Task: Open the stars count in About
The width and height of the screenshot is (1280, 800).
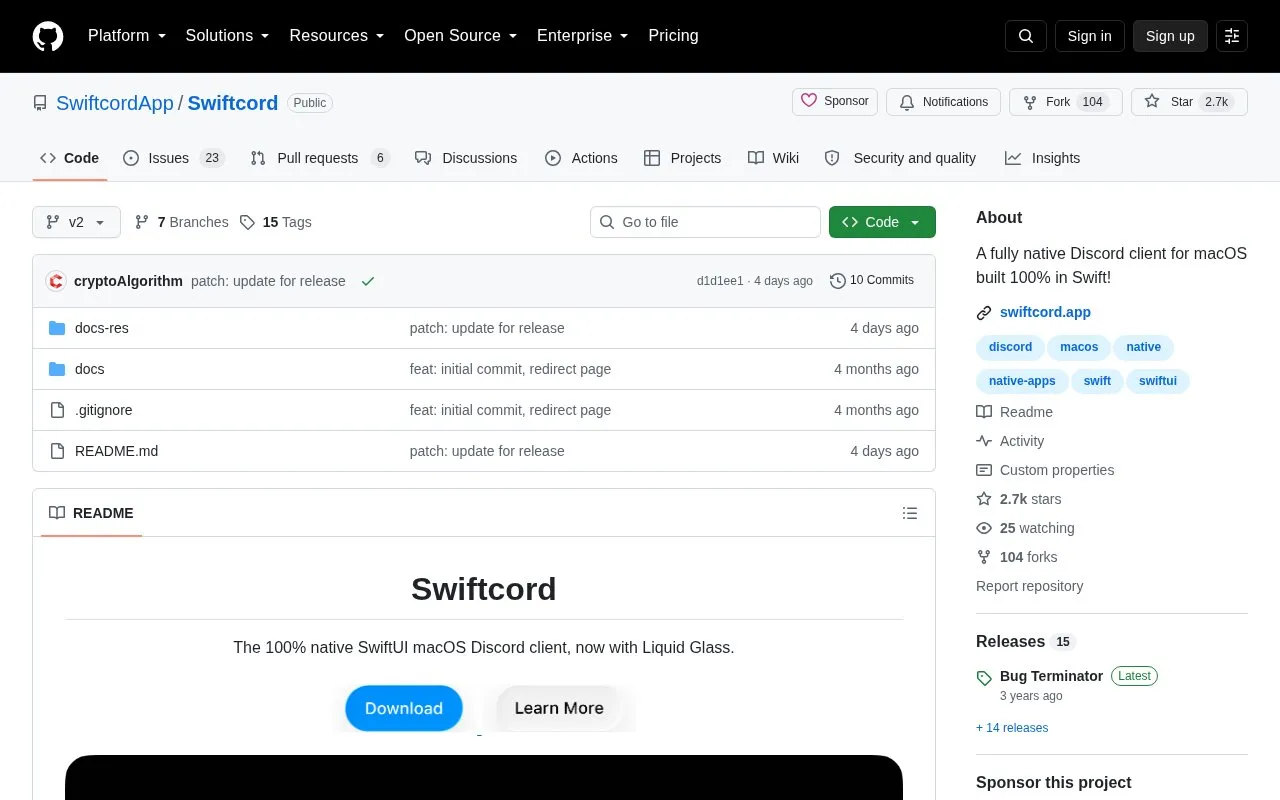Action: click(x=1019, y=499)
